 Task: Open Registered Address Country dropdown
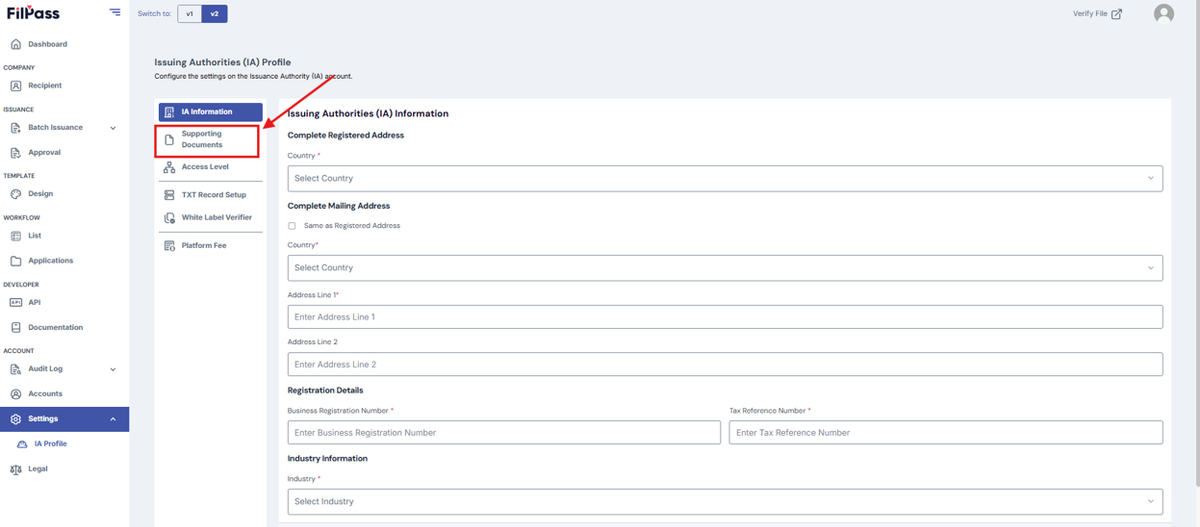725,178
